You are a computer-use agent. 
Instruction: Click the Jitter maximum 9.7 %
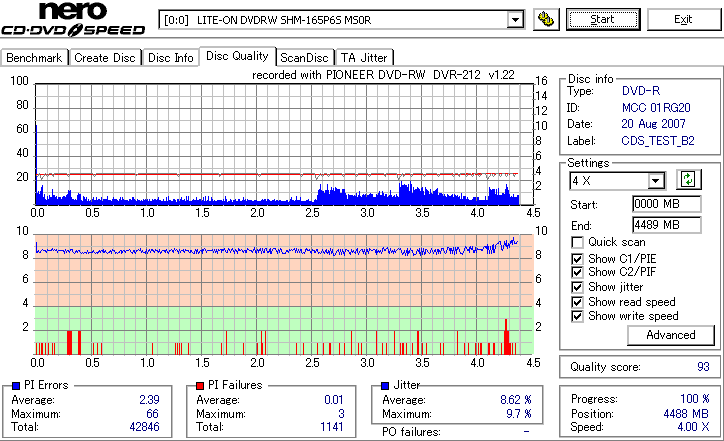(x=519, y=414)
